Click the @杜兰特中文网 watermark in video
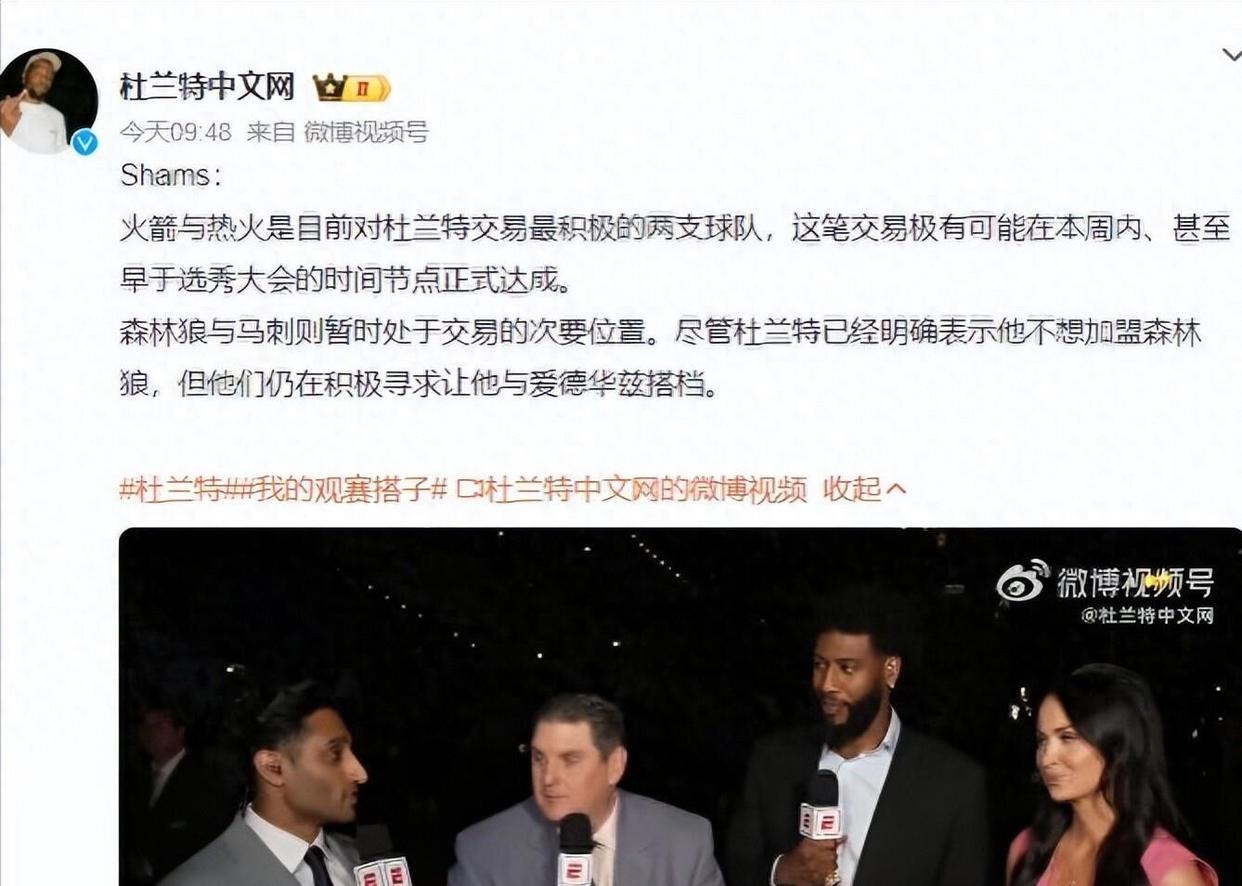This screenshot has height=886, width=1242. click(1148, 615)
